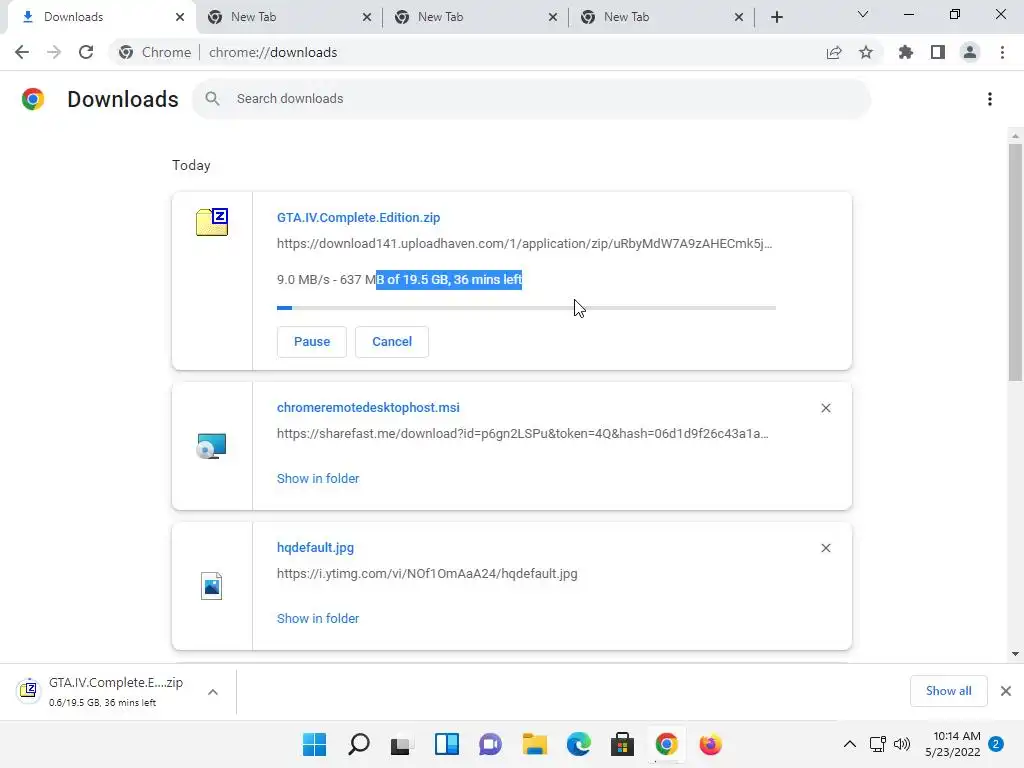The width and height of the screenshot is (1024, 768).
Task: Show chromeremotedesktophost.msi in folder
Action: [x=318, y=479]
